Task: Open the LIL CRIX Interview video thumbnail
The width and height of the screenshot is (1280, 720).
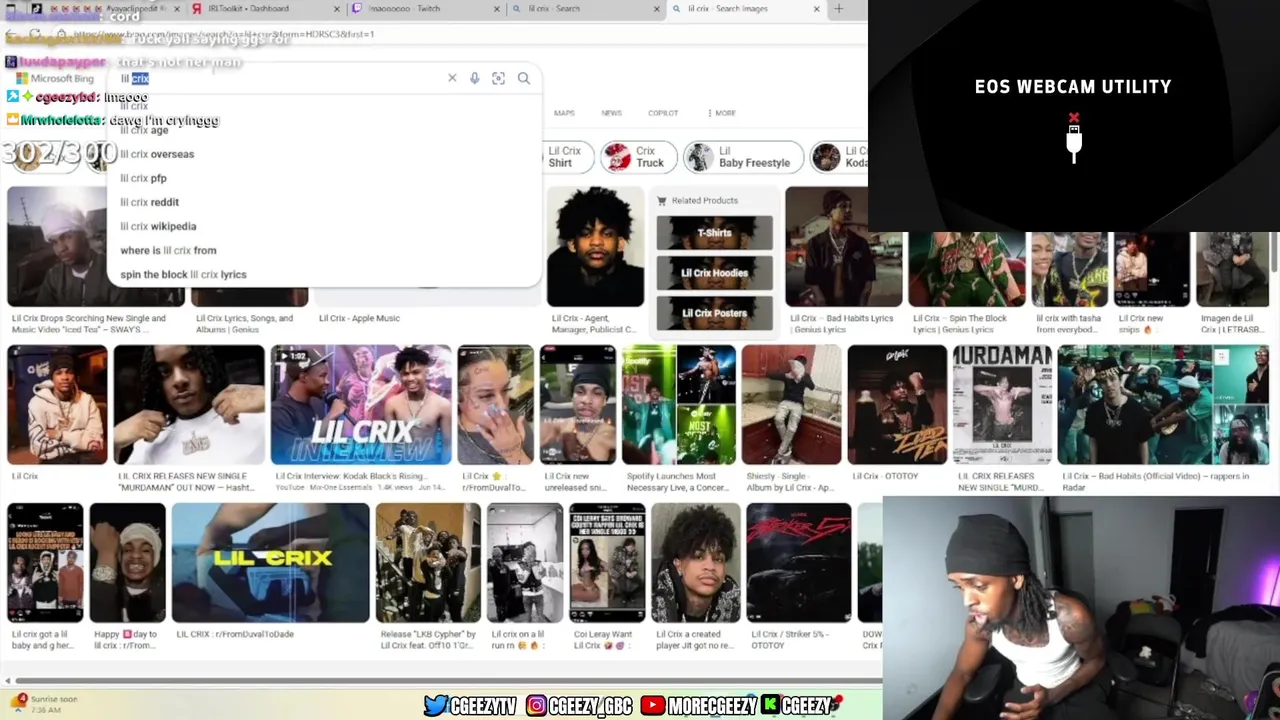Action: 361,405
